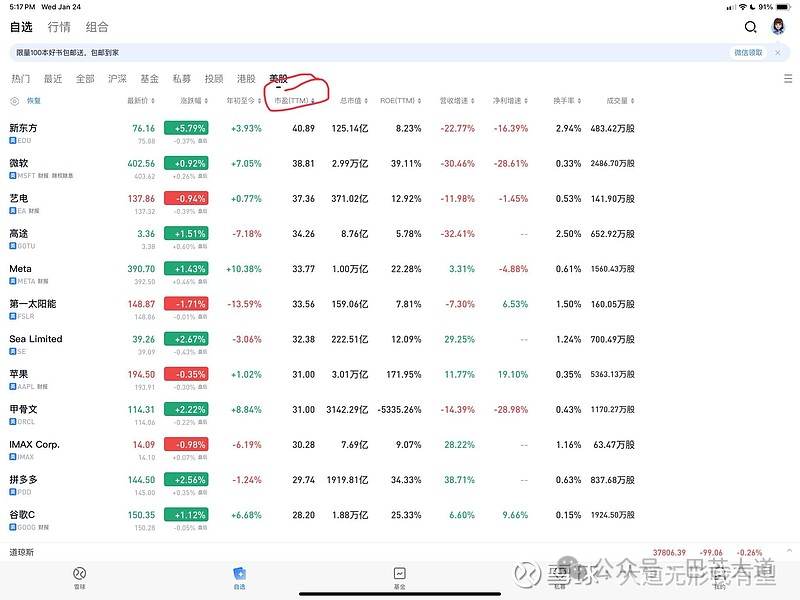Tap the 微信领取 button in banner

(x=748, y=53)
